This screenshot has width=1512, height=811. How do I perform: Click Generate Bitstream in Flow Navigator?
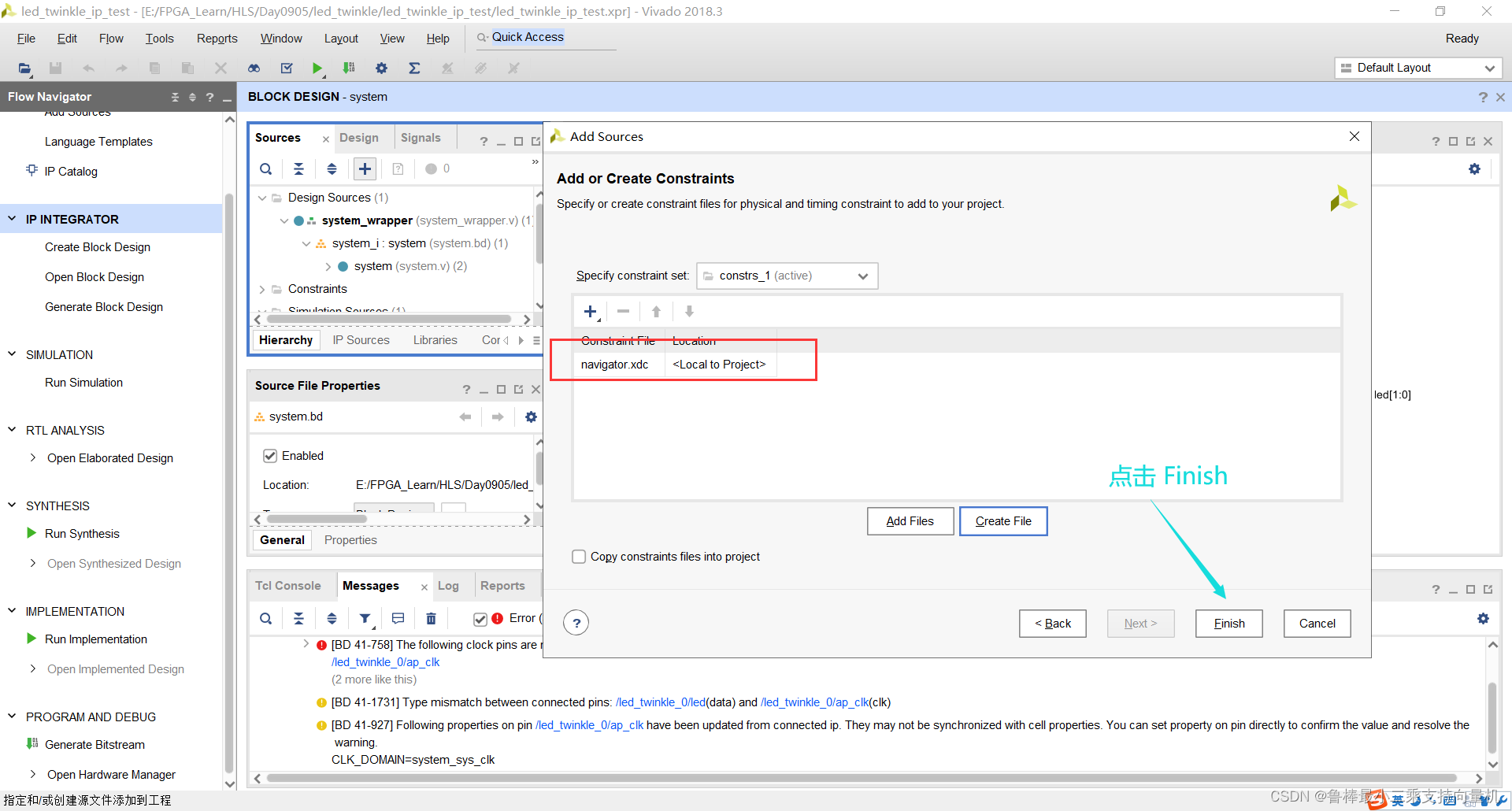point(94,745)
